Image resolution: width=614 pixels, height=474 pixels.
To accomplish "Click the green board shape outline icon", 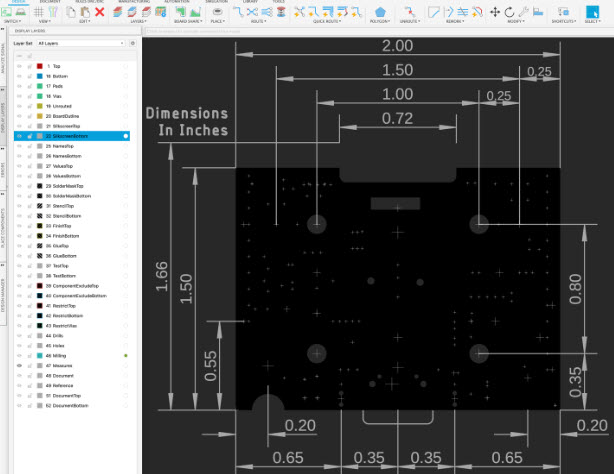I will [180, 12].
